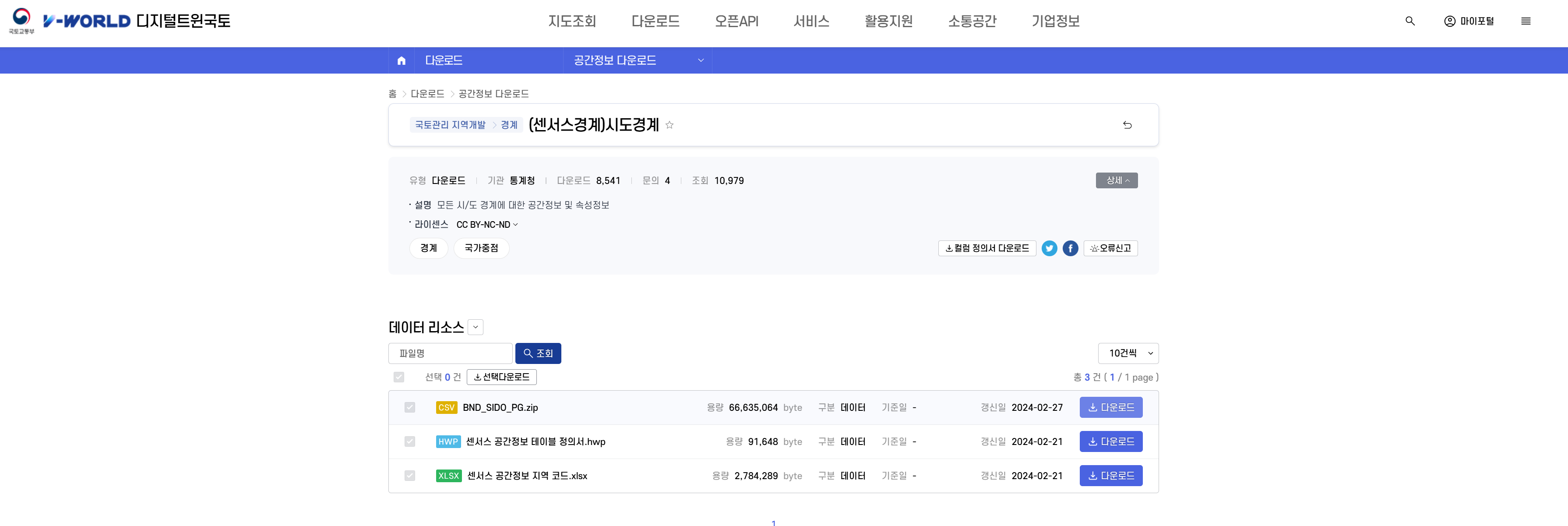Click the V-WORLD logo
Image resolution: width=1568 pixels, height=526 pixels.
pos(86,21)
